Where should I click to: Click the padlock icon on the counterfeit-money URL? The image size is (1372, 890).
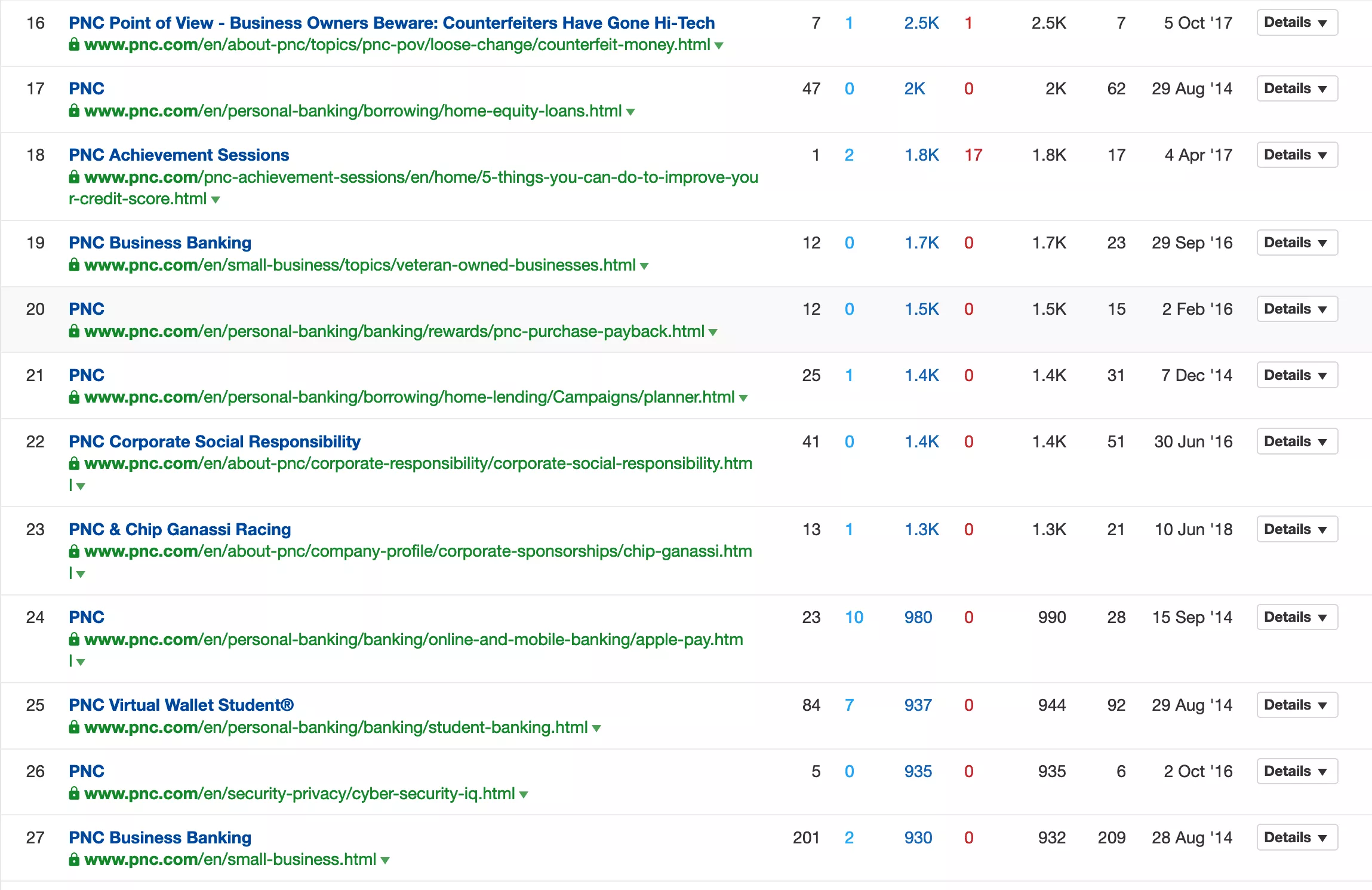(74, 45)
